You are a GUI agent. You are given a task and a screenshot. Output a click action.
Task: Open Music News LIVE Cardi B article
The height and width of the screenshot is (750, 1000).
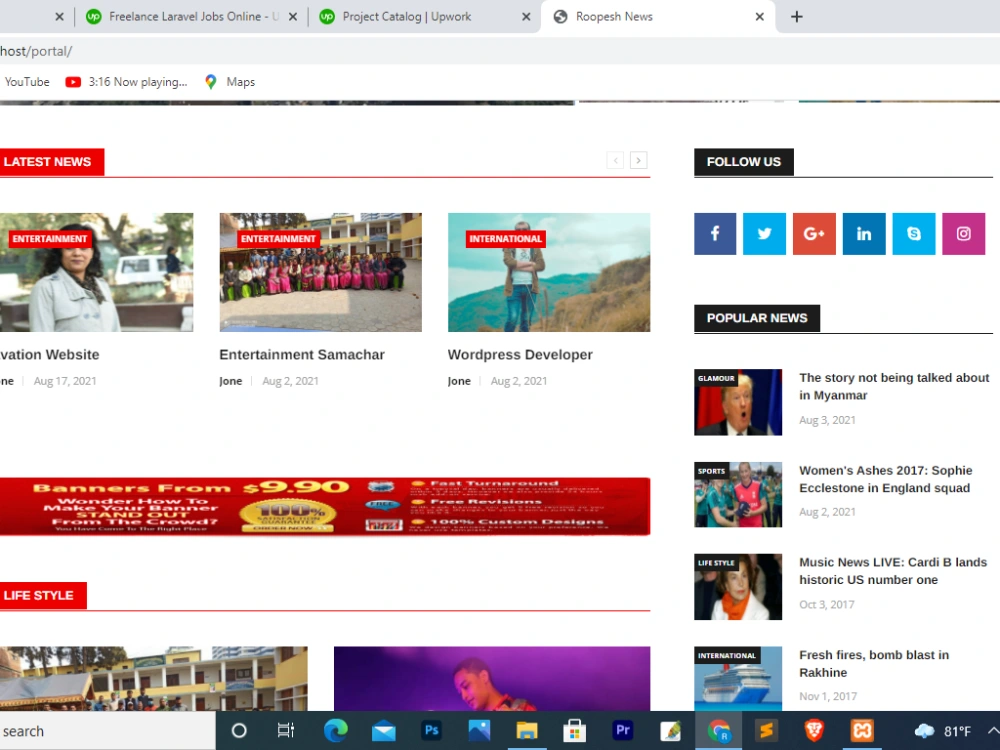tap(893, 571)
